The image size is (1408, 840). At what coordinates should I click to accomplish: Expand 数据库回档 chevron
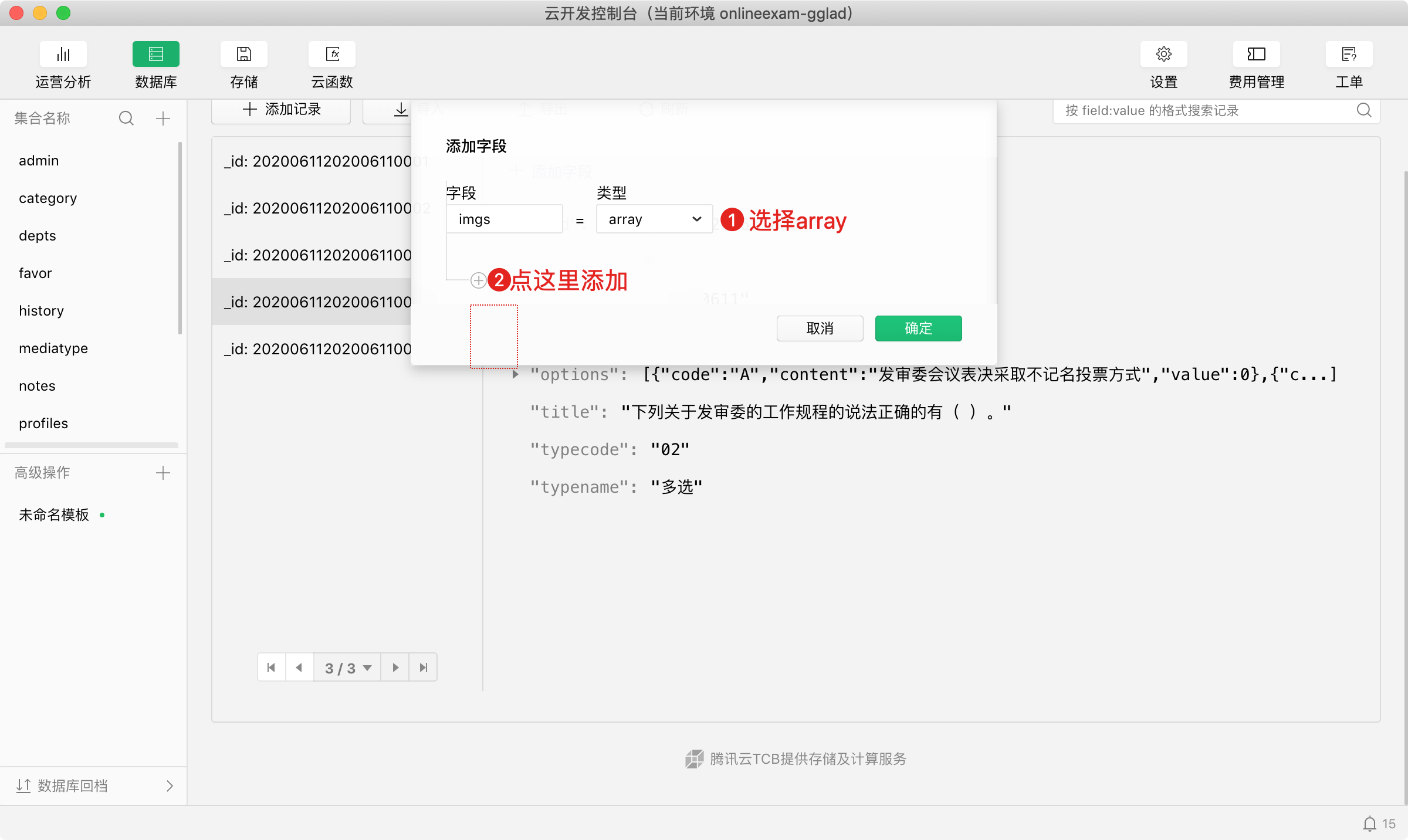(x=170, y=785)
